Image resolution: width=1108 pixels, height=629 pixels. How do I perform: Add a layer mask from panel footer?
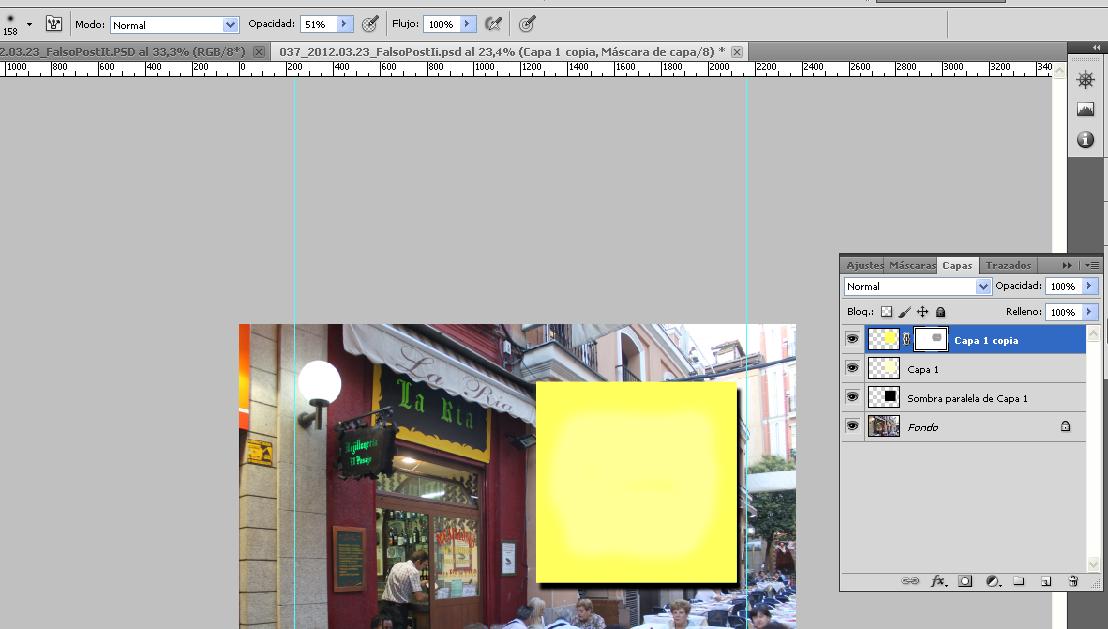coord(965,581)
